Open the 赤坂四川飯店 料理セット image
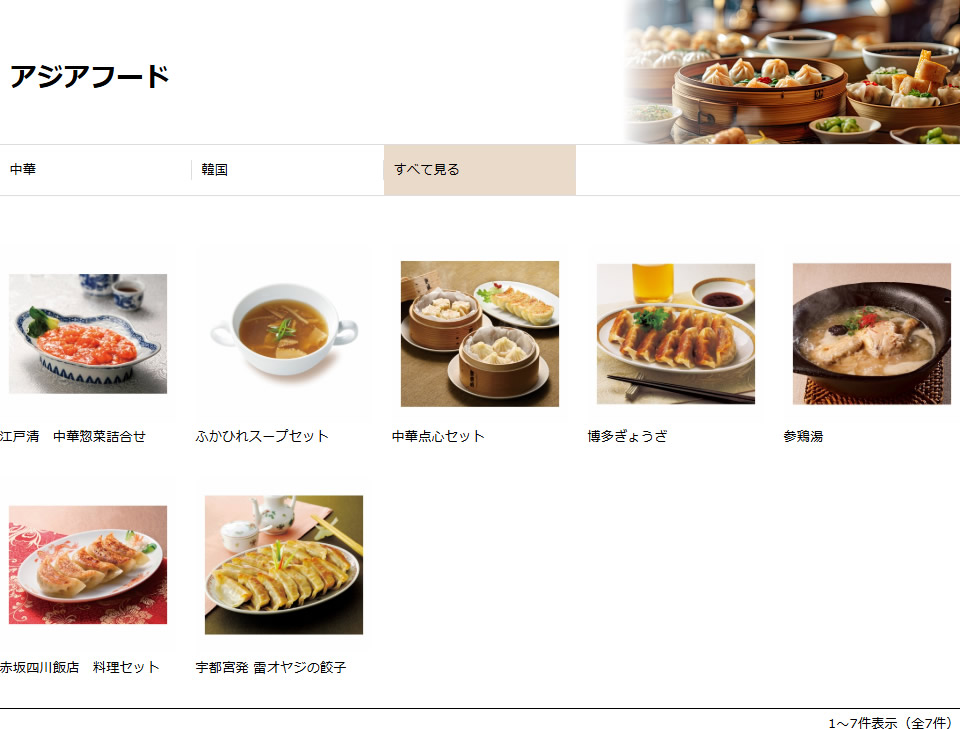The height and width of the screenshot is (729, 960). pyautogui.click(x=88, y=565)
